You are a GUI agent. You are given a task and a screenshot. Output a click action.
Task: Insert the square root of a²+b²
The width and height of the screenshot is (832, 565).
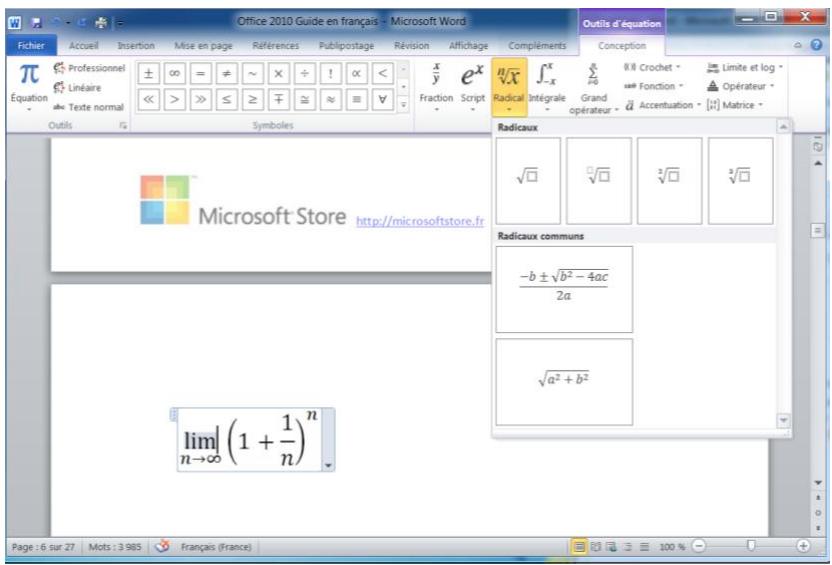[564, 382]
